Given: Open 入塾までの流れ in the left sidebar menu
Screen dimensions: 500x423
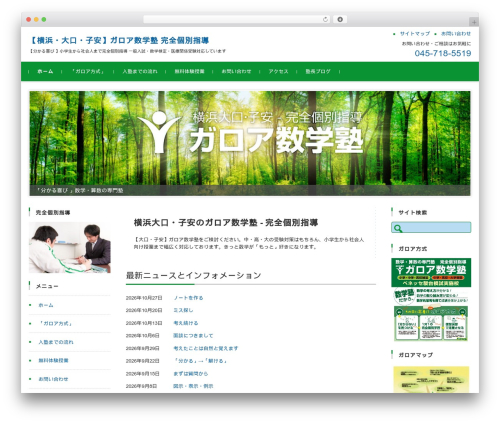Looking at the screenshot, I should (56, 342).
